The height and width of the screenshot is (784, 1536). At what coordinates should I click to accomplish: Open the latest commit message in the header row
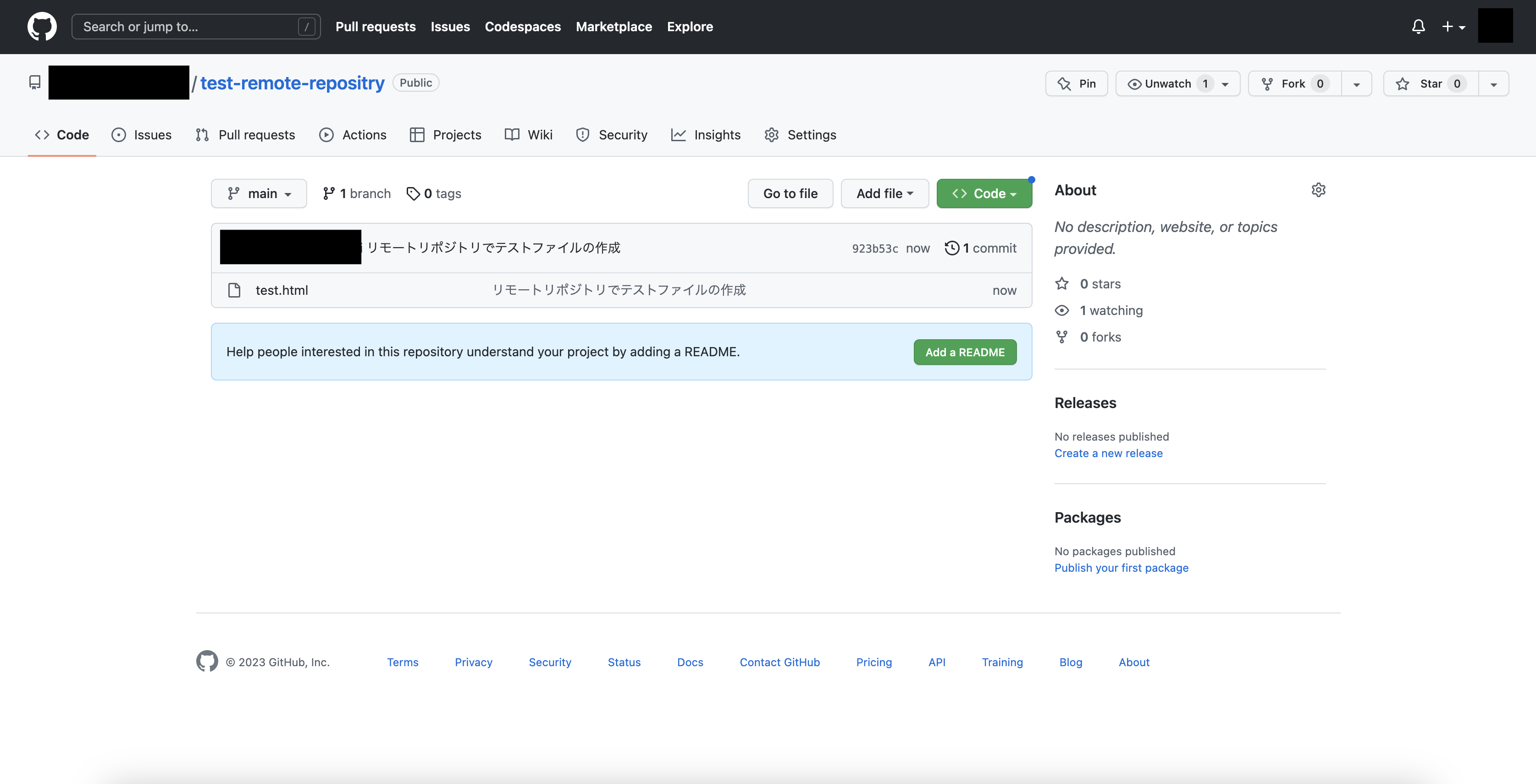click(493, 248)
